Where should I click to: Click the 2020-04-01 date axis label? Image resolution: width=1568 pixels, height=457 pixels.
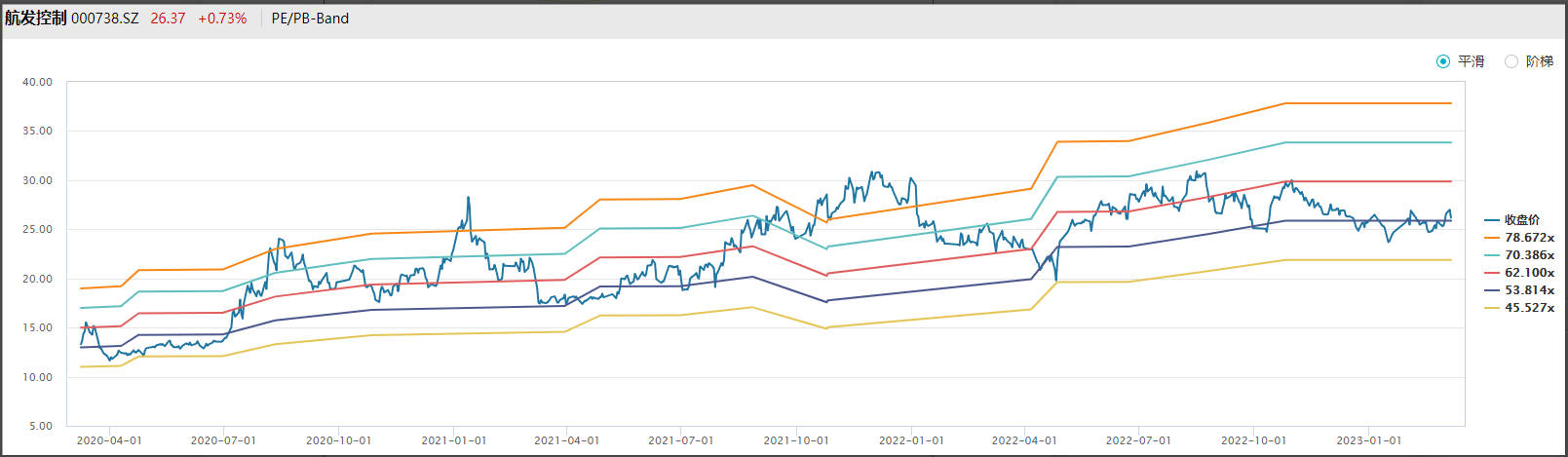pos(109,440)
